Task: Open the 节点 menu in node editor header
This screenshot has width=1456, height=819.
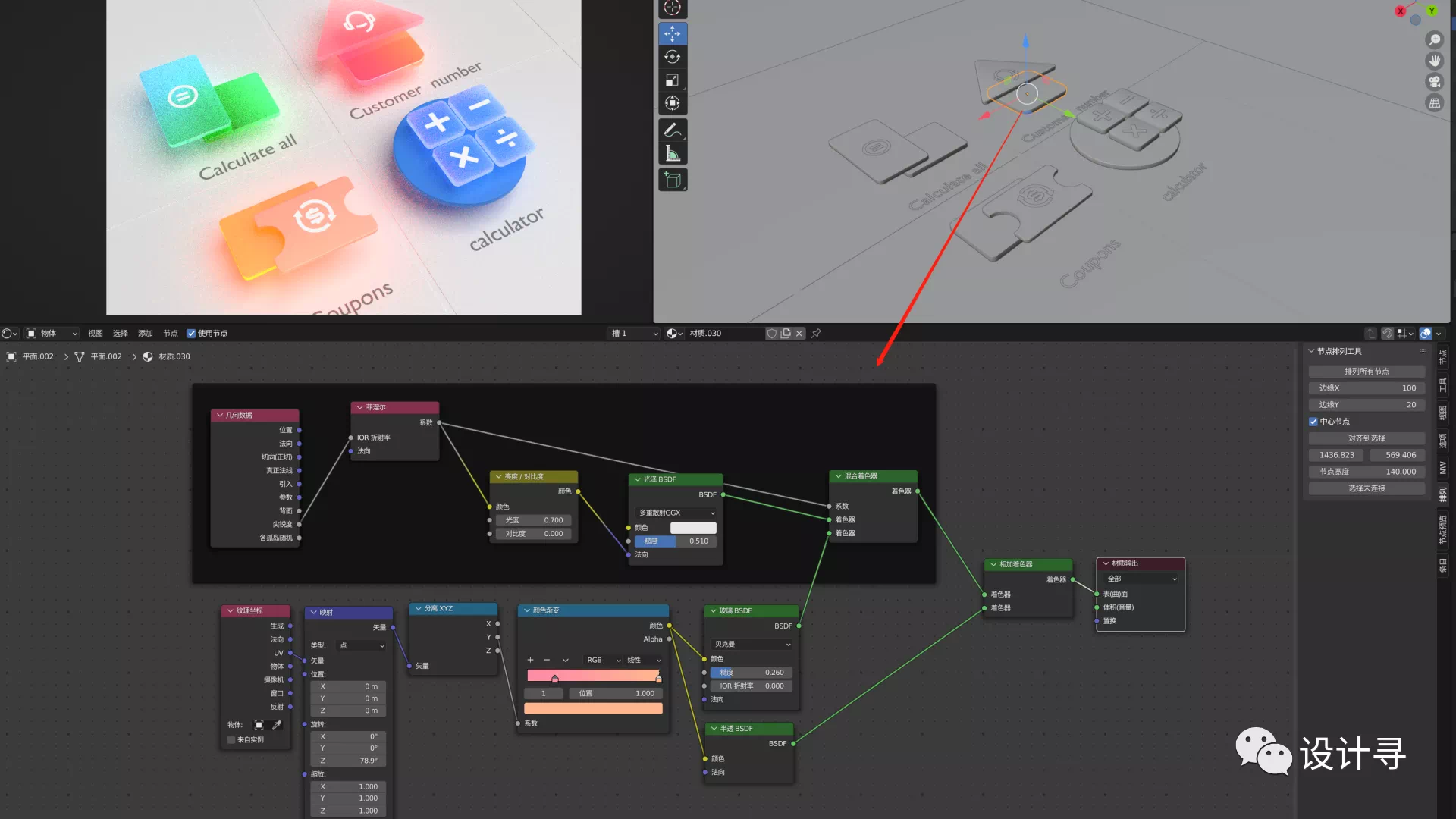Action: pyautogui.click(x=170, y=334)
